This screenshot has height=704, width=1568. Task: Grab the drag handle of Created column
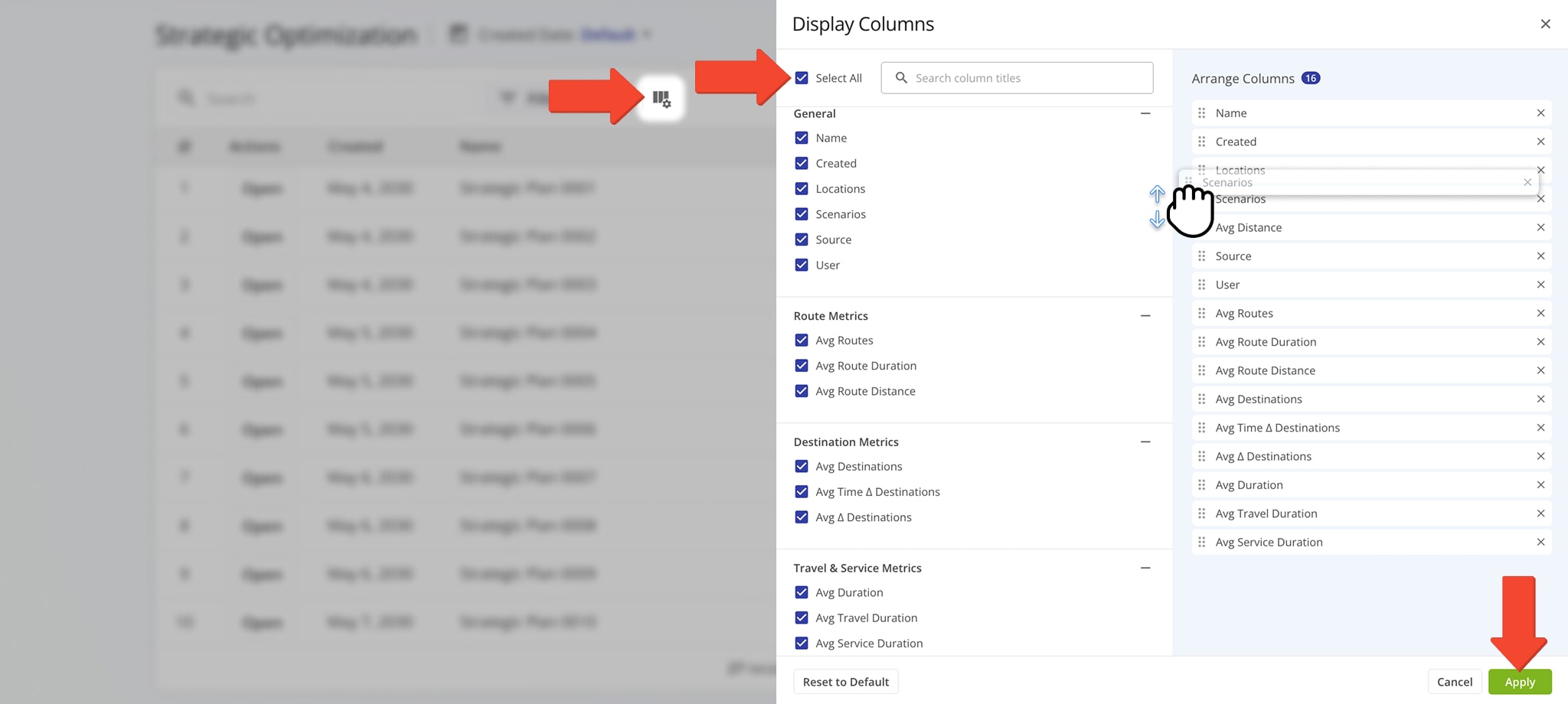coord(1201,142)
